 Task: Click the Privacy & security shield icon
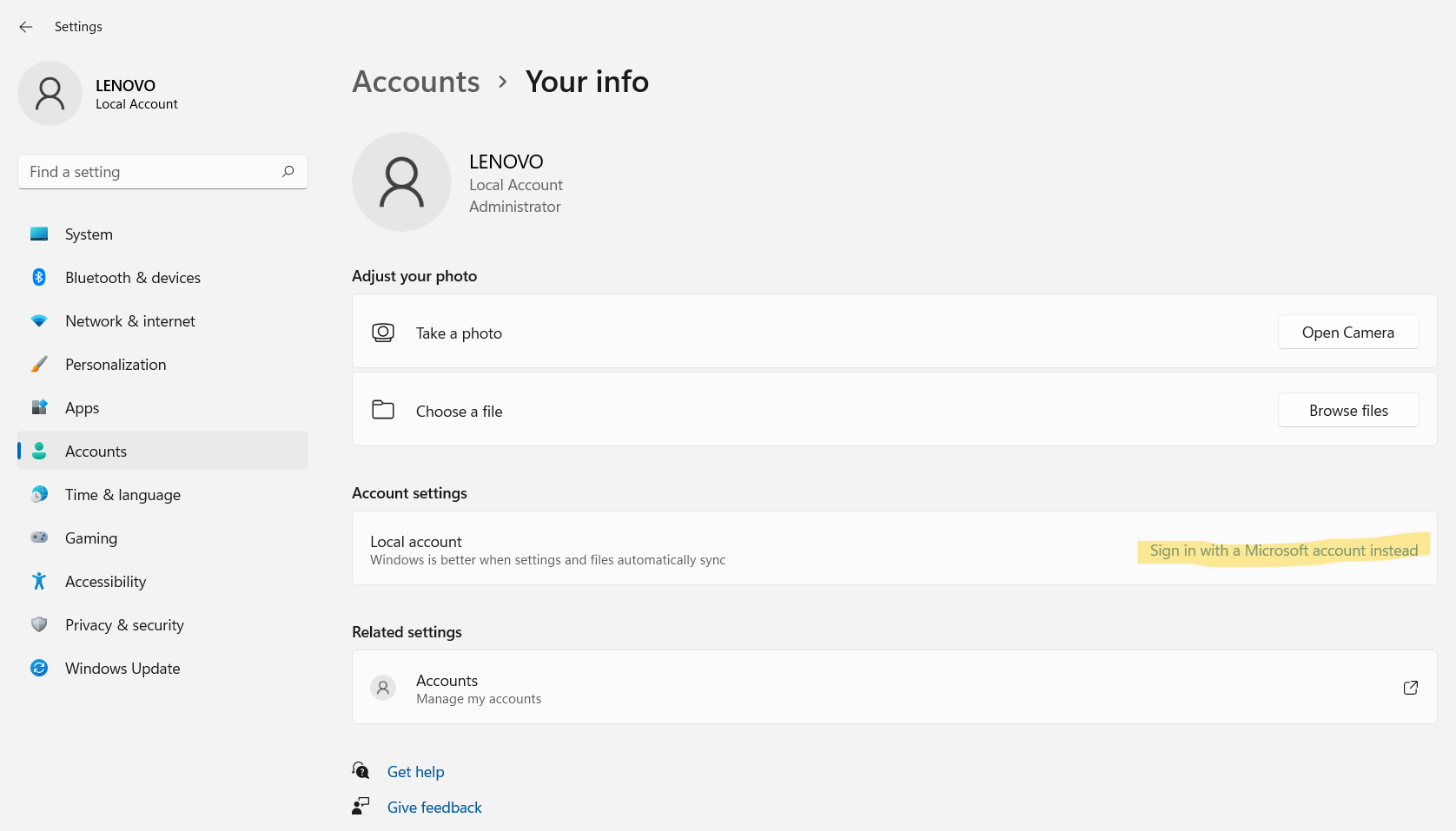39,624
